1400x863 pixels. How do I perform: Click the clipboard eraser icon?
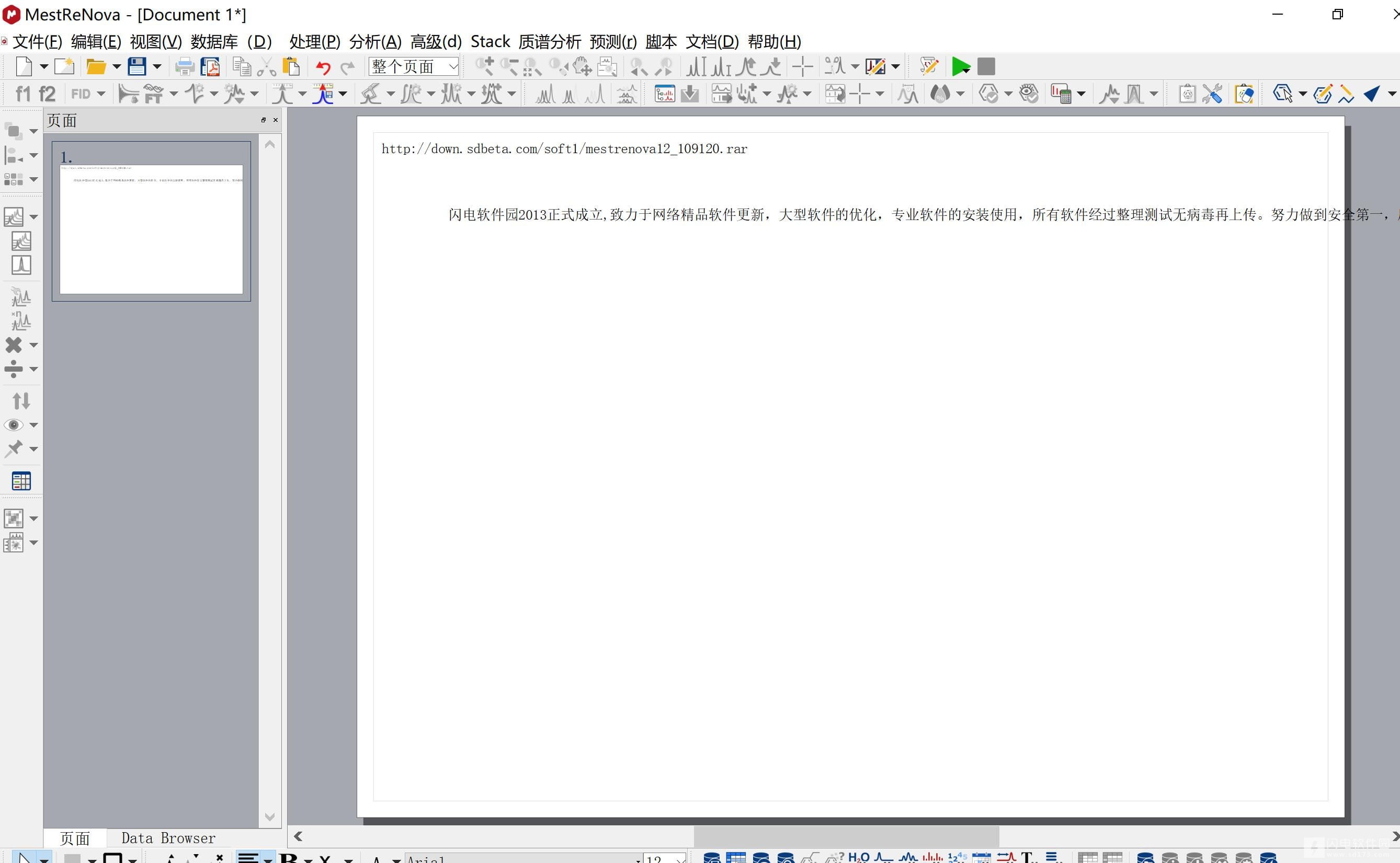point(1244,94)
